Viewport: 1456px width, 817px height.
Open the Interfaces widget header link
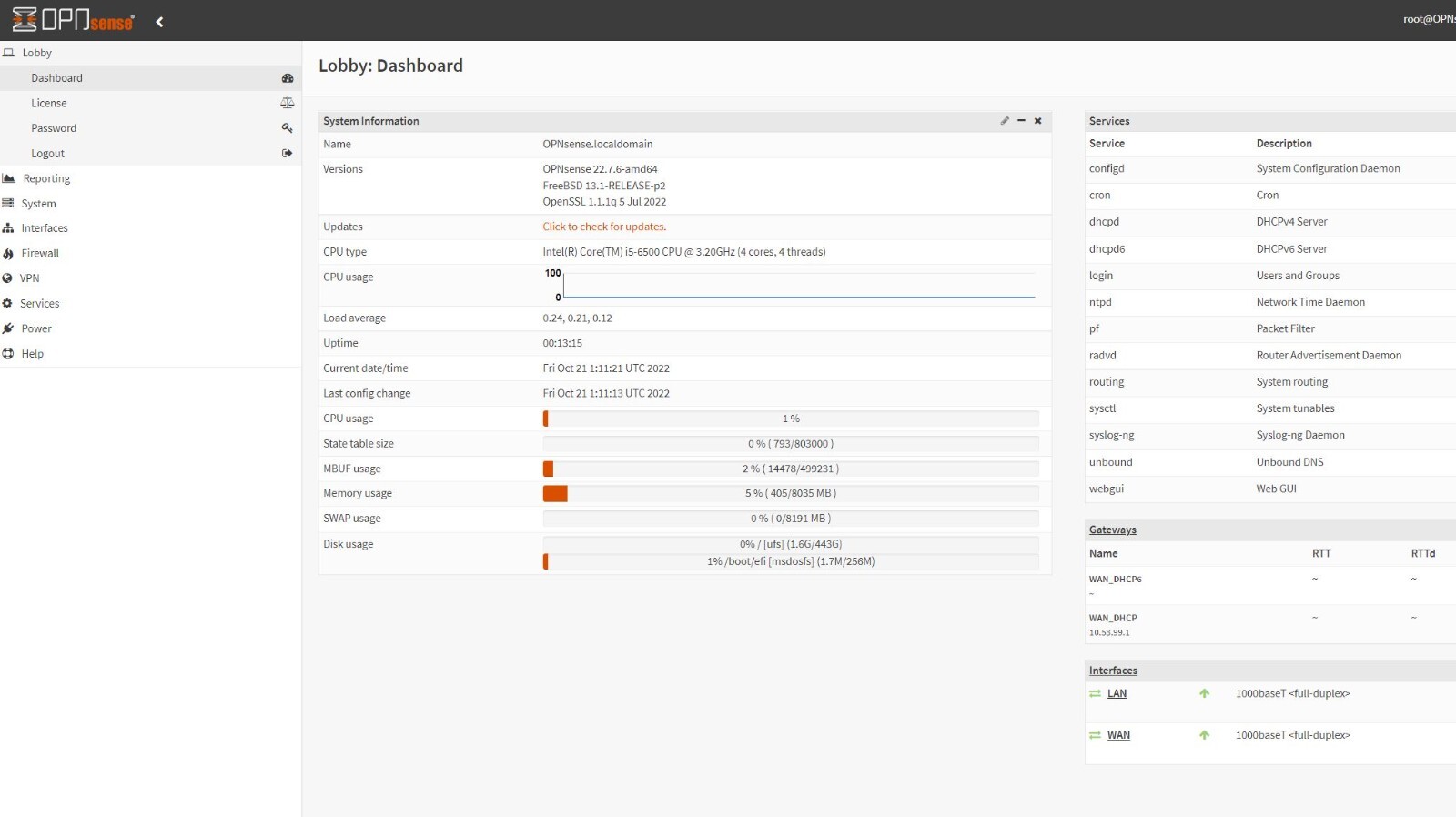1113,671
